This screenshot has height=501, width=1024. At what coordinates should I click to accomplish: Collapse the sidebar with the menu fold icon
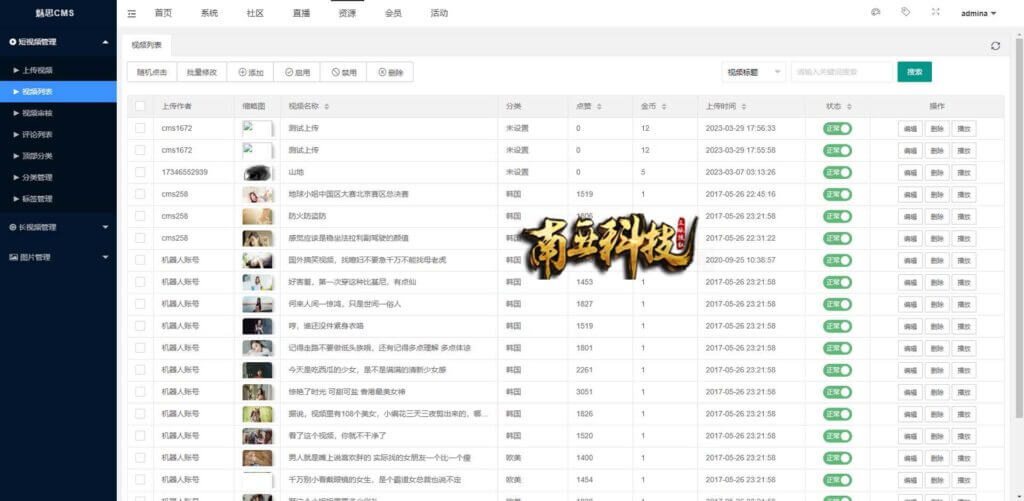[132, 14]
